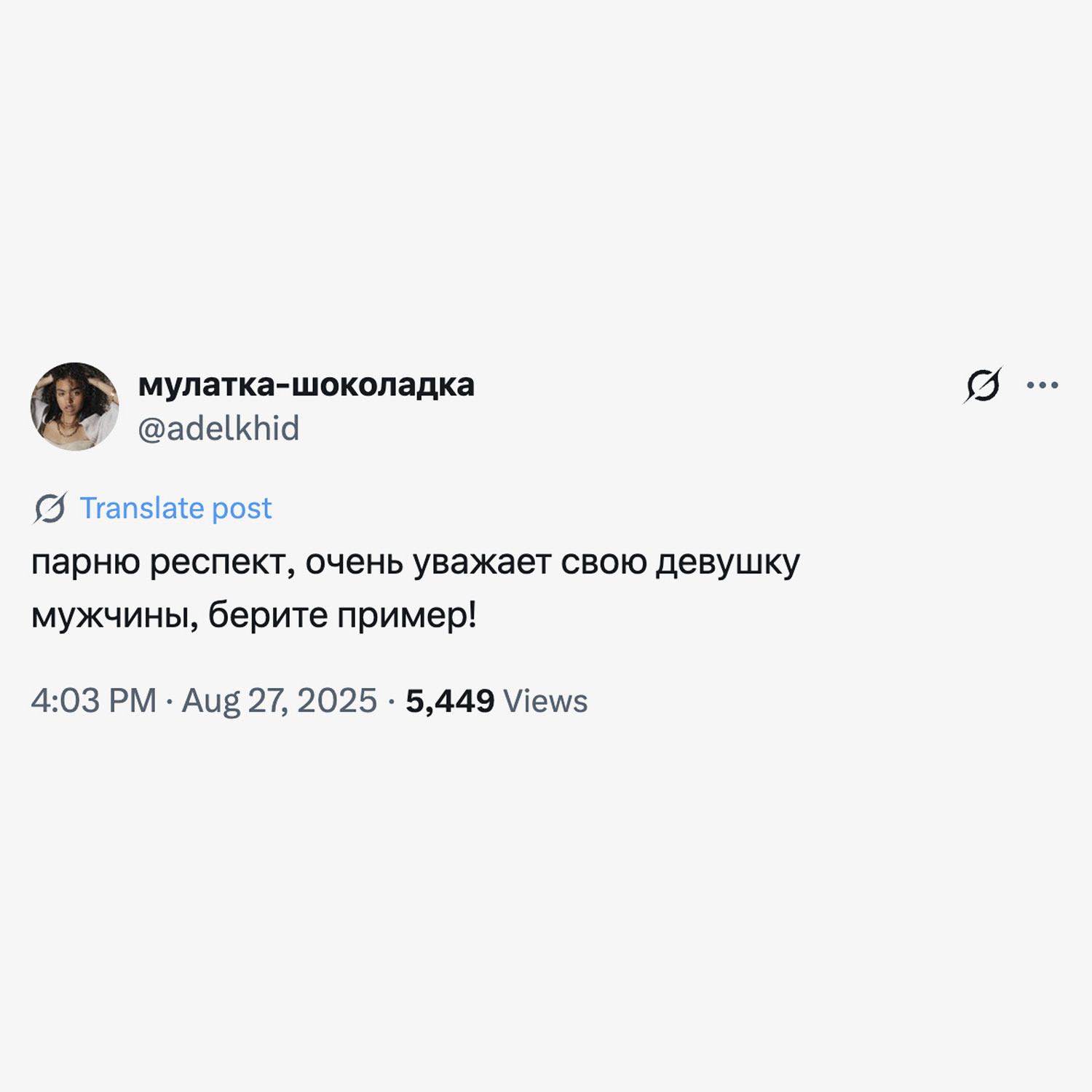Click the Grok icon beside Translate post
The height and width of the screenshot is (1092, 1092).
50,508
